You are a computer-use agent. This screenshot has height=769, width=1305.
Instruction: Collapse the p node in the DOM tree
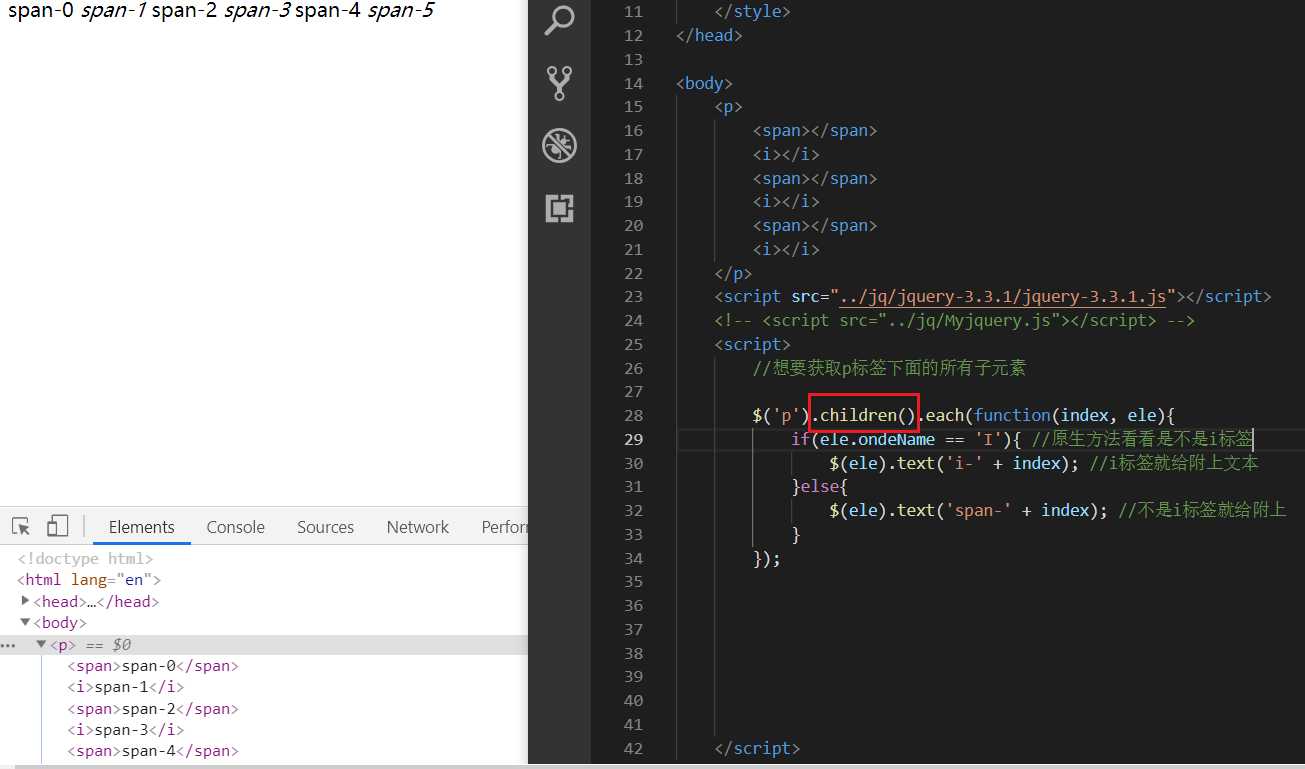[41, 645]
